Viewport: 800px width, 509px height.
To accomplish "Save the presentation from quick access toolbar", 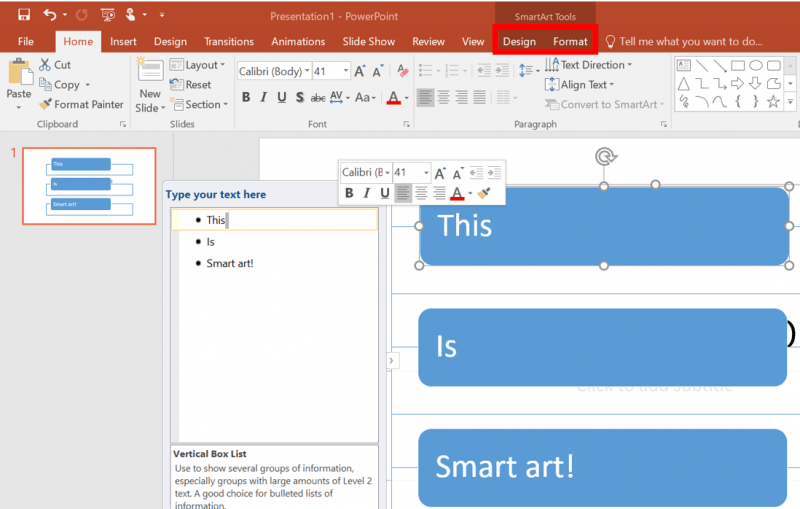I will 23,15.
